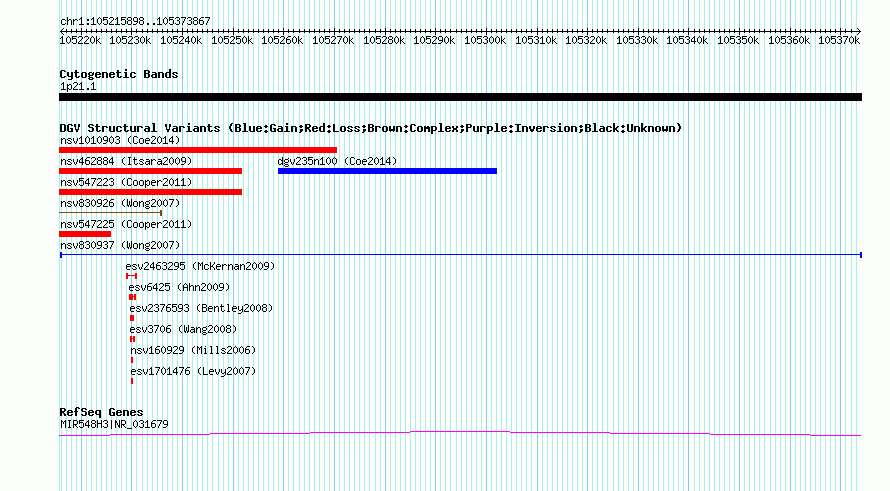The width and height of the screenshot is (890, 491).
Task: Select the red nsv547223 loss bar
Action: coord(150,192)
